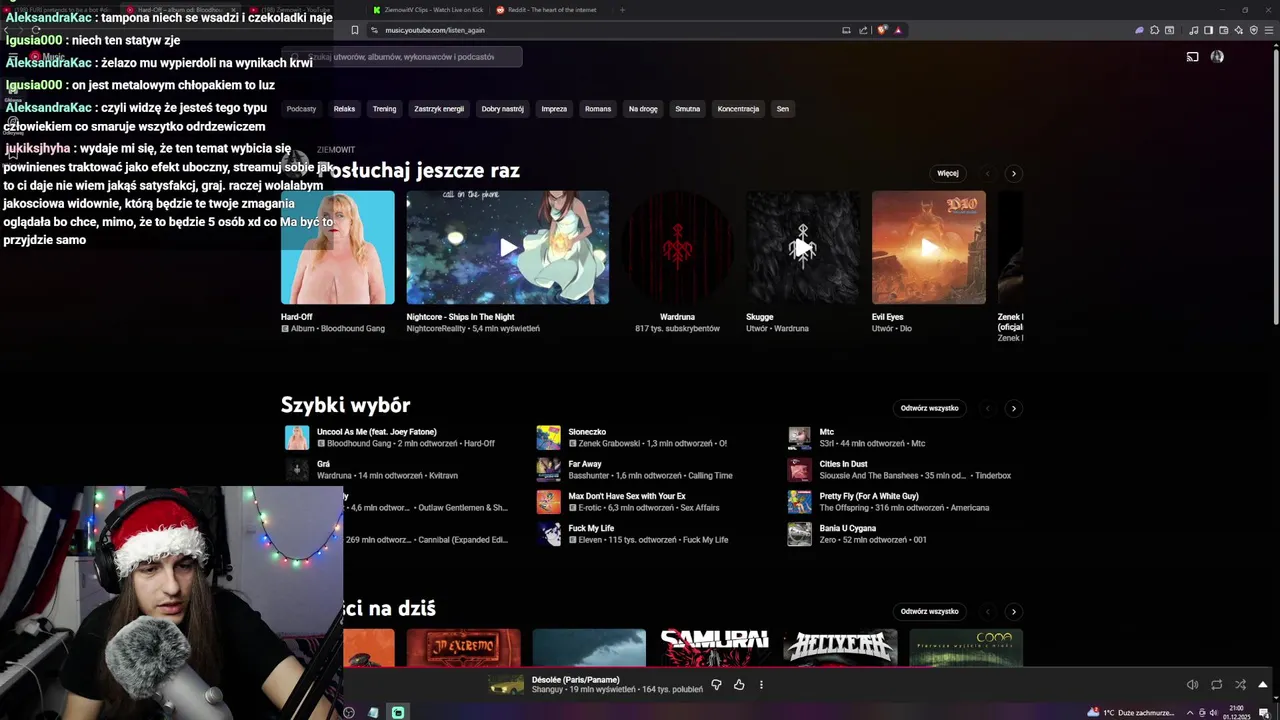Select the Koncentracja mood chip
This screenshot has height=720, width=1280.
pos(738,109)
